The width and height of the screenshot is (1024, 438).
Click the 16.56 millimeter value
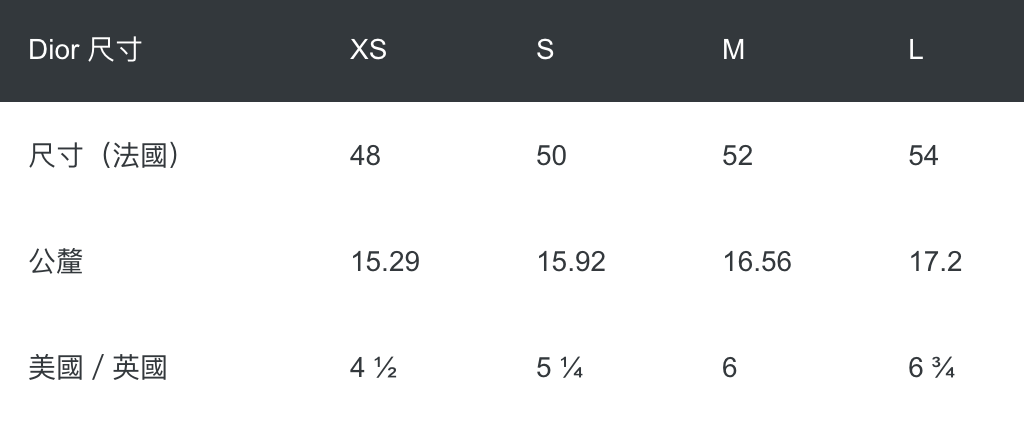757,262
